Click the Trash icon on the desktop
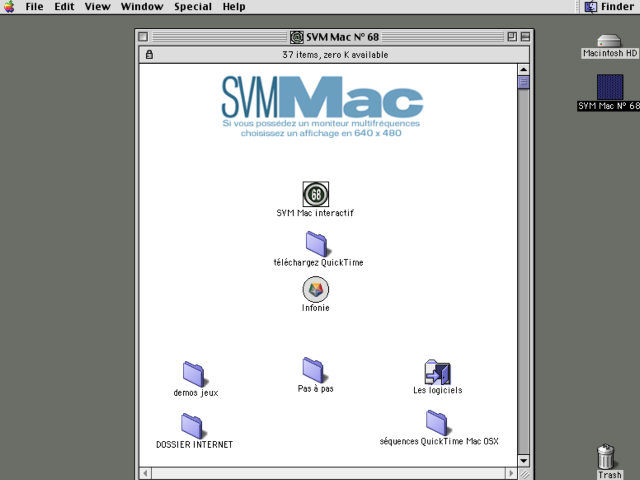The width and height of the screenshot is (640, 480). click(607, 456)
